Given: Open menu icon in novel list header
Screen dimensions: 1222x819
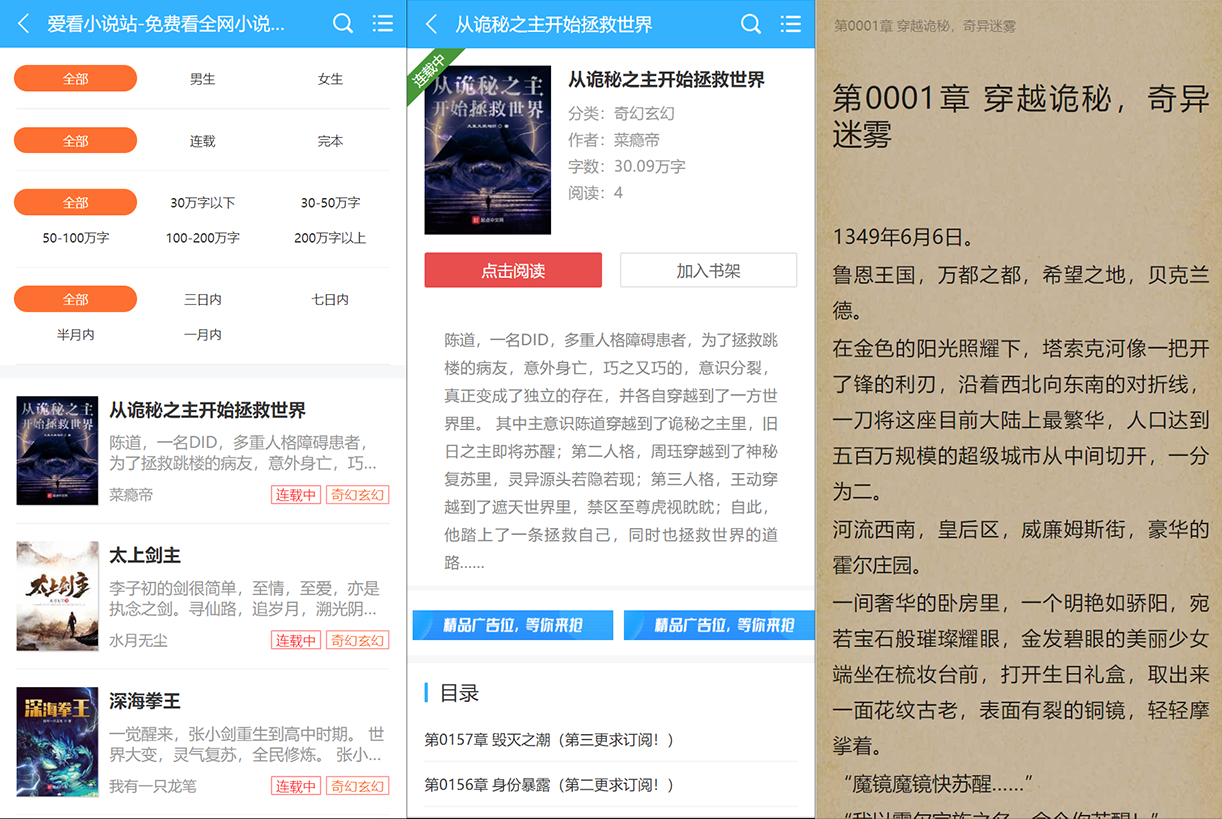Looking at the screenshot, I should click(x=382, y=24).
